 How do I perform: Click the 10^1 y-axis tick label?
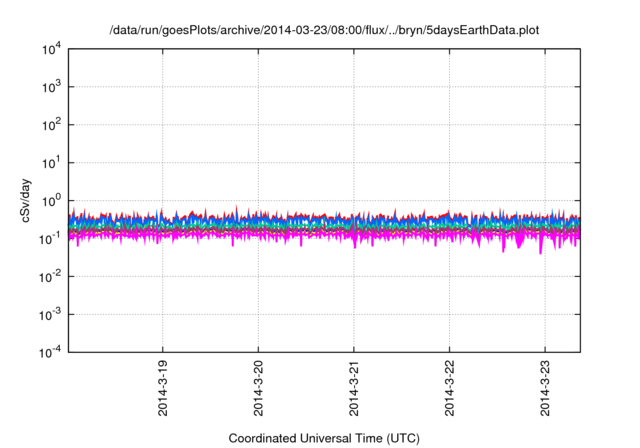click(x=51, y=163)
